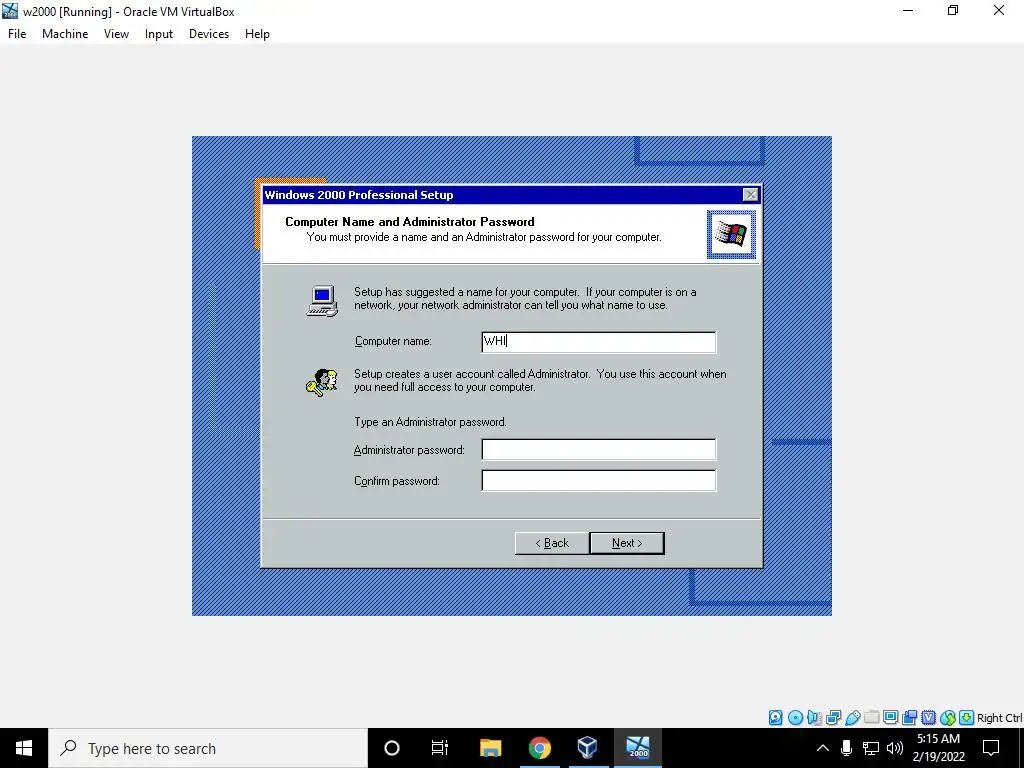Open Cortana from the taskbar
Screen dimensions: 1024x768
[x=392, y=748]
